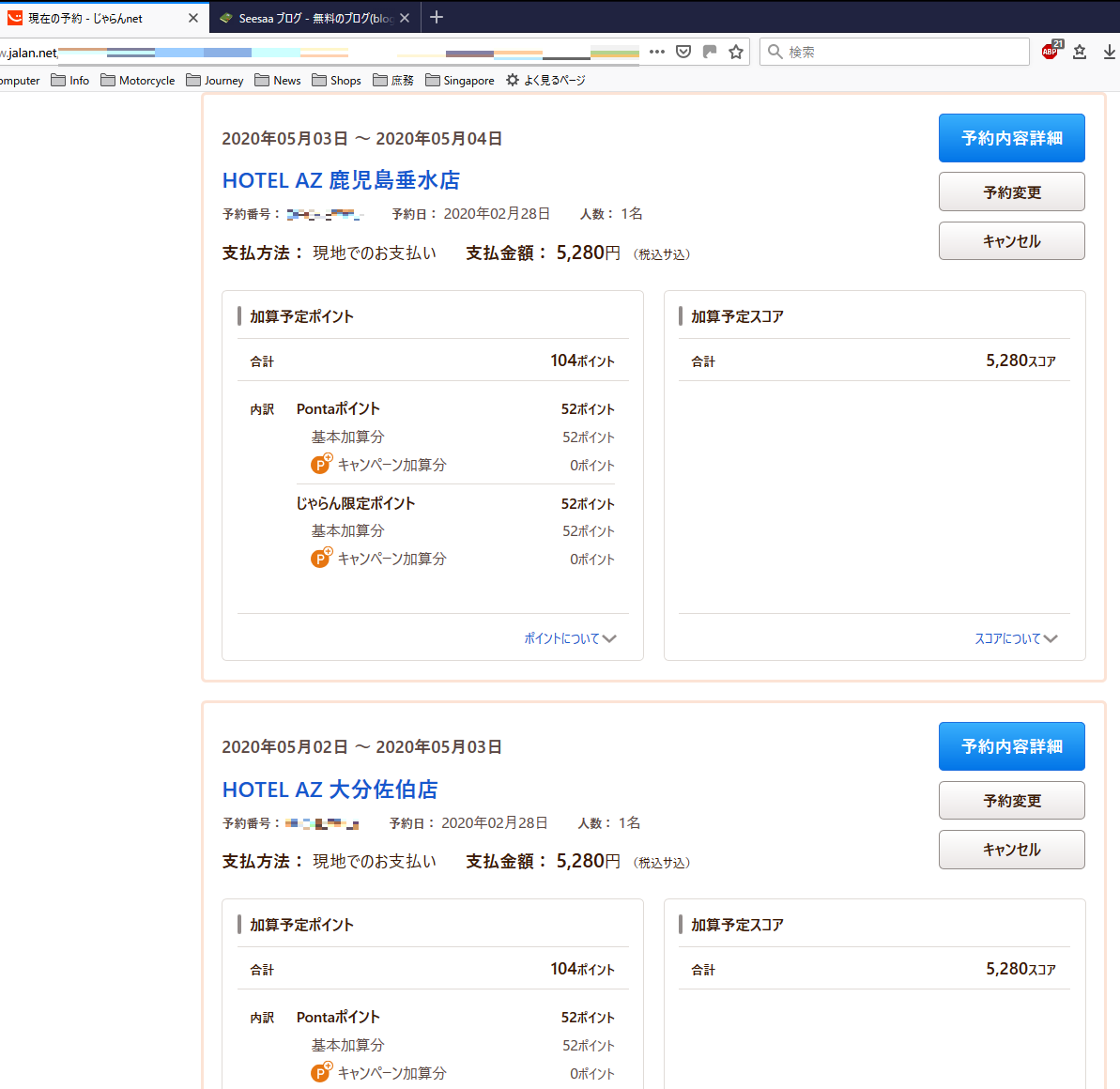Open the page actions three-dot menu
Viewport: 1120px width, 1089px height.
point(657,53)
